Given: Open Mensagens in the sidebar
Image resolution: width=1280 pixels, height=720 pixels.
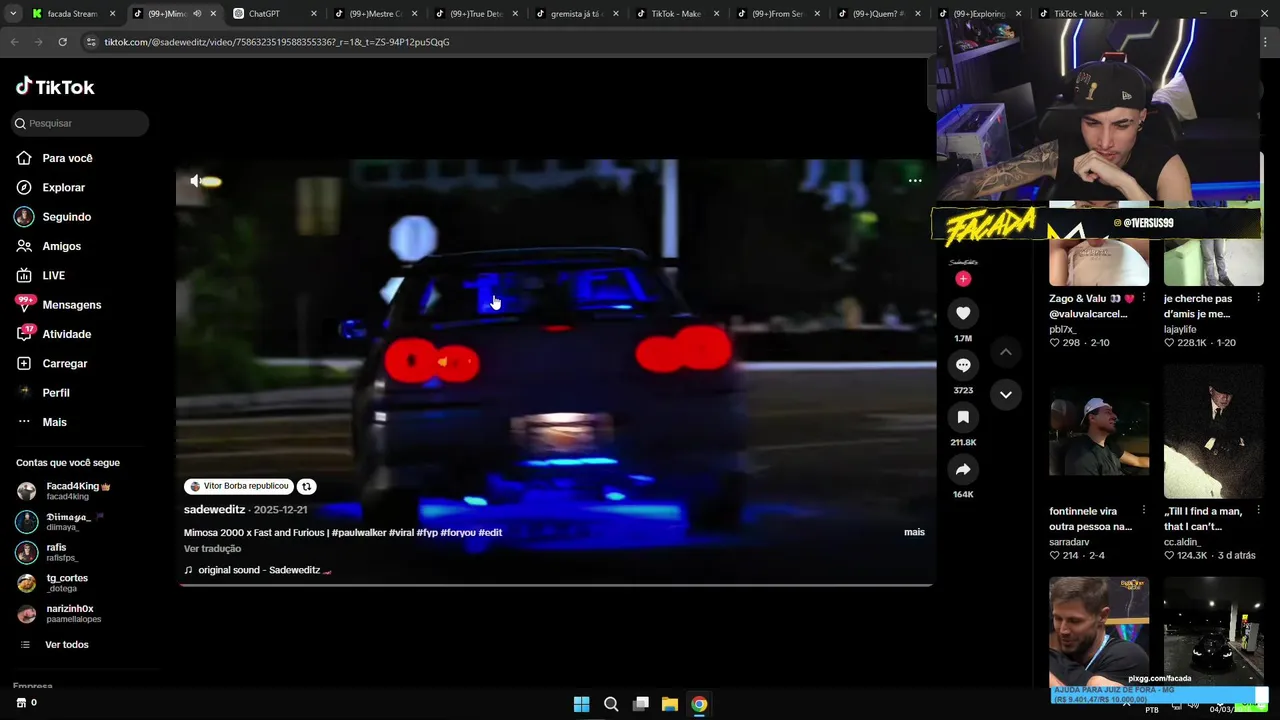Looking at the screenshot, I should click(x=71, y=305).
